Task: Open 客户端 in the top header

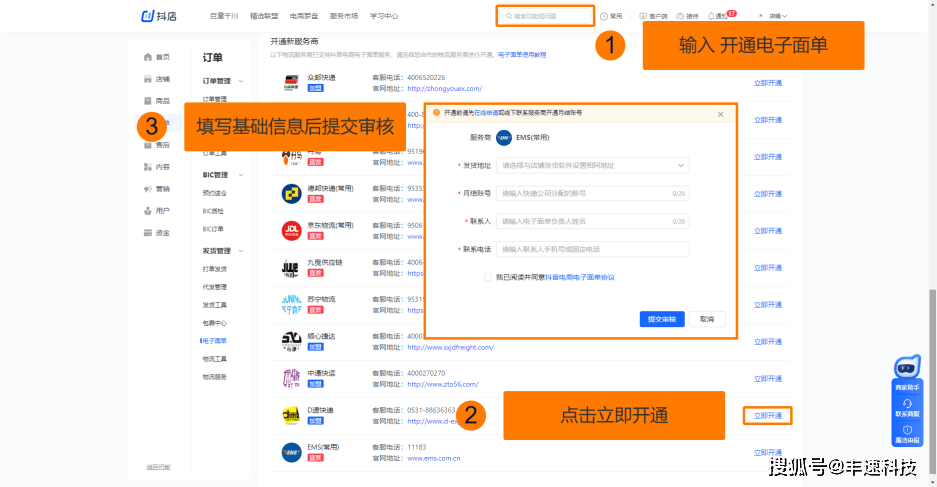Action: [x=653, y=16]
